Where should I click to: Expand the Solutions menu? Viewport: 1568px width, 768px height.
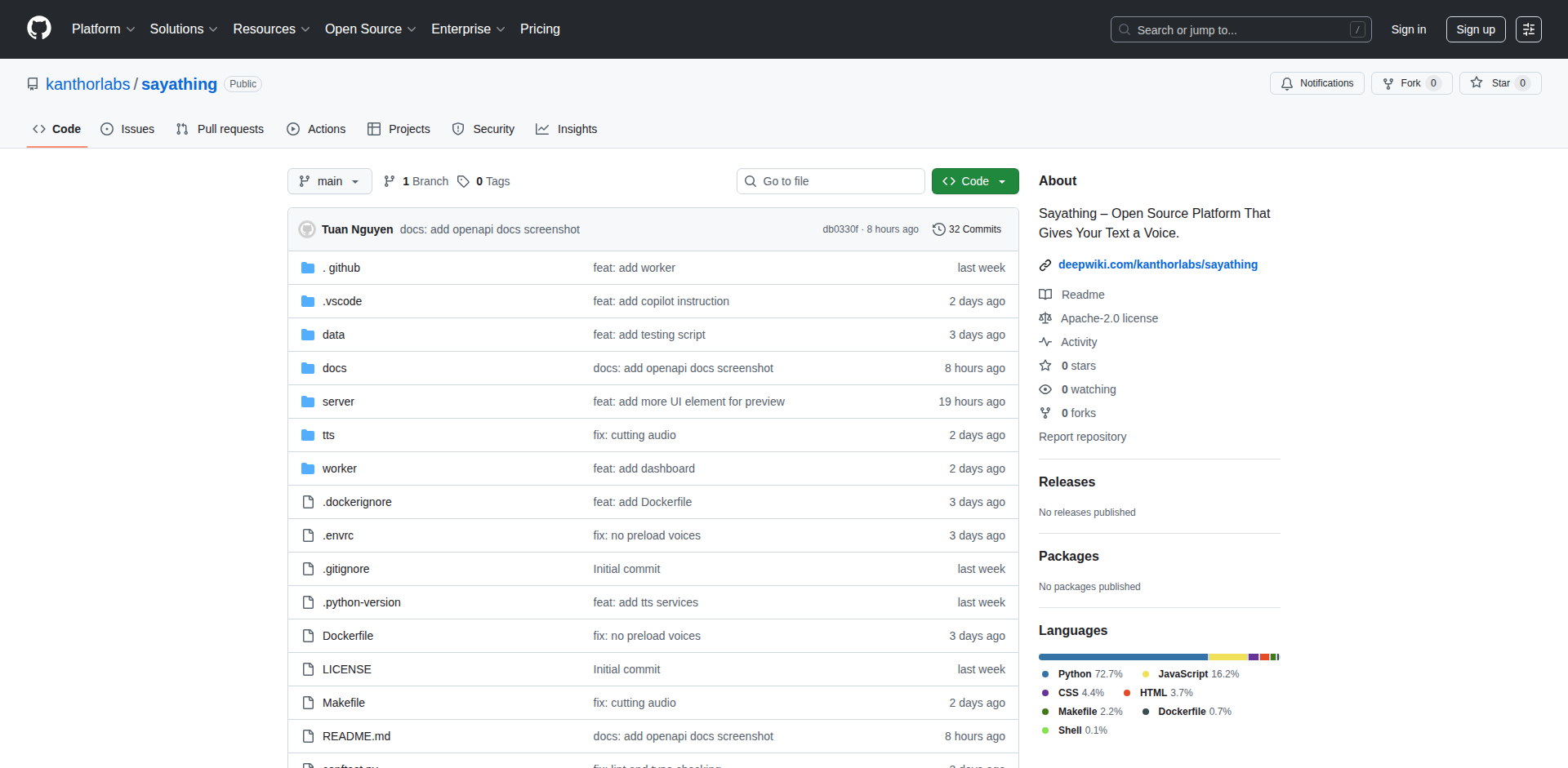(x=184, y=29)
